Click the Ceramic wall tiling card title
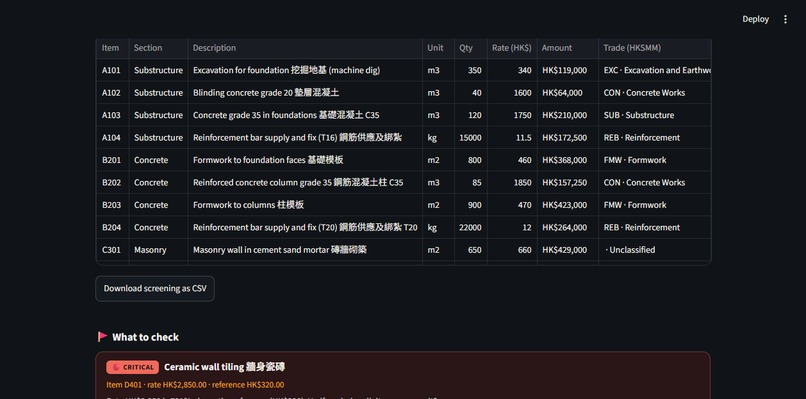The height and width of the screenshot is (399, 806). point(225,367)
